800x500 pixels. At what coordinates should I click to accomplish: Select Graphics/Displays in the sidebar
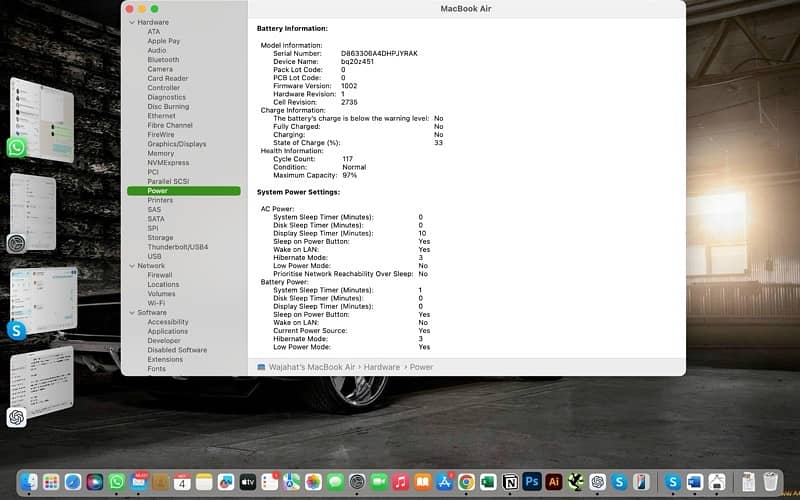(176, 144)
